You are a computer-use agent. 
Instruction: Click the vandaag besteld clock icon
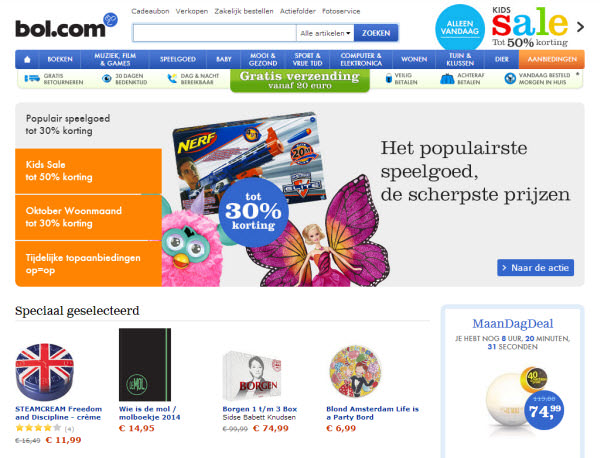click(510, 78)
